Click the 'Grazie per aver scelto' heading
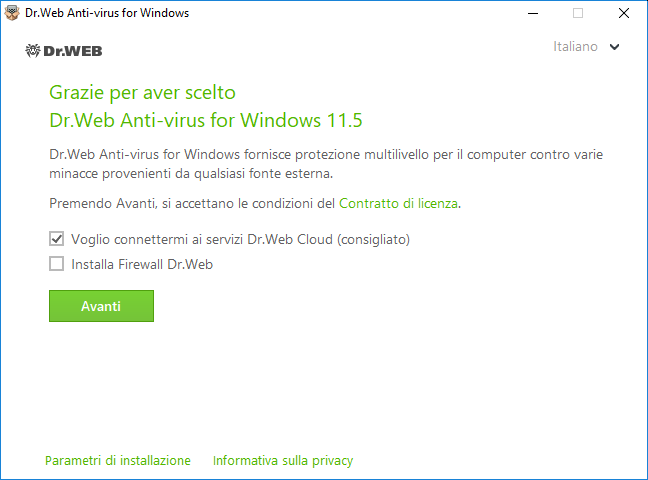648x480 pixels. point(142,93)
